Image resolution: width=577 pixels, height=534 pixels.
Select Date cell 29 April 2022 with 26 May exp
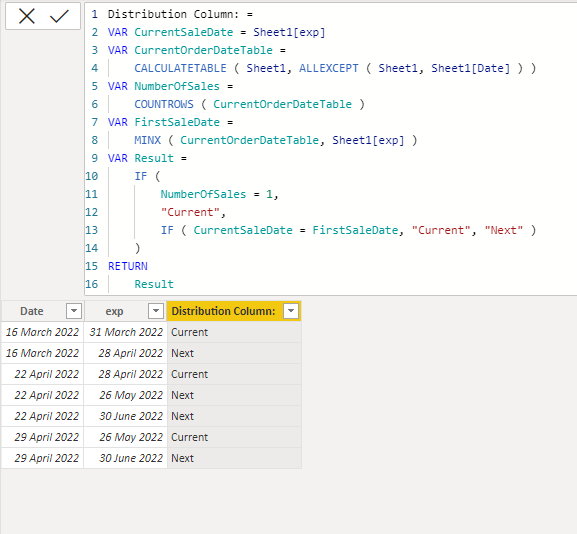(43, 437)
